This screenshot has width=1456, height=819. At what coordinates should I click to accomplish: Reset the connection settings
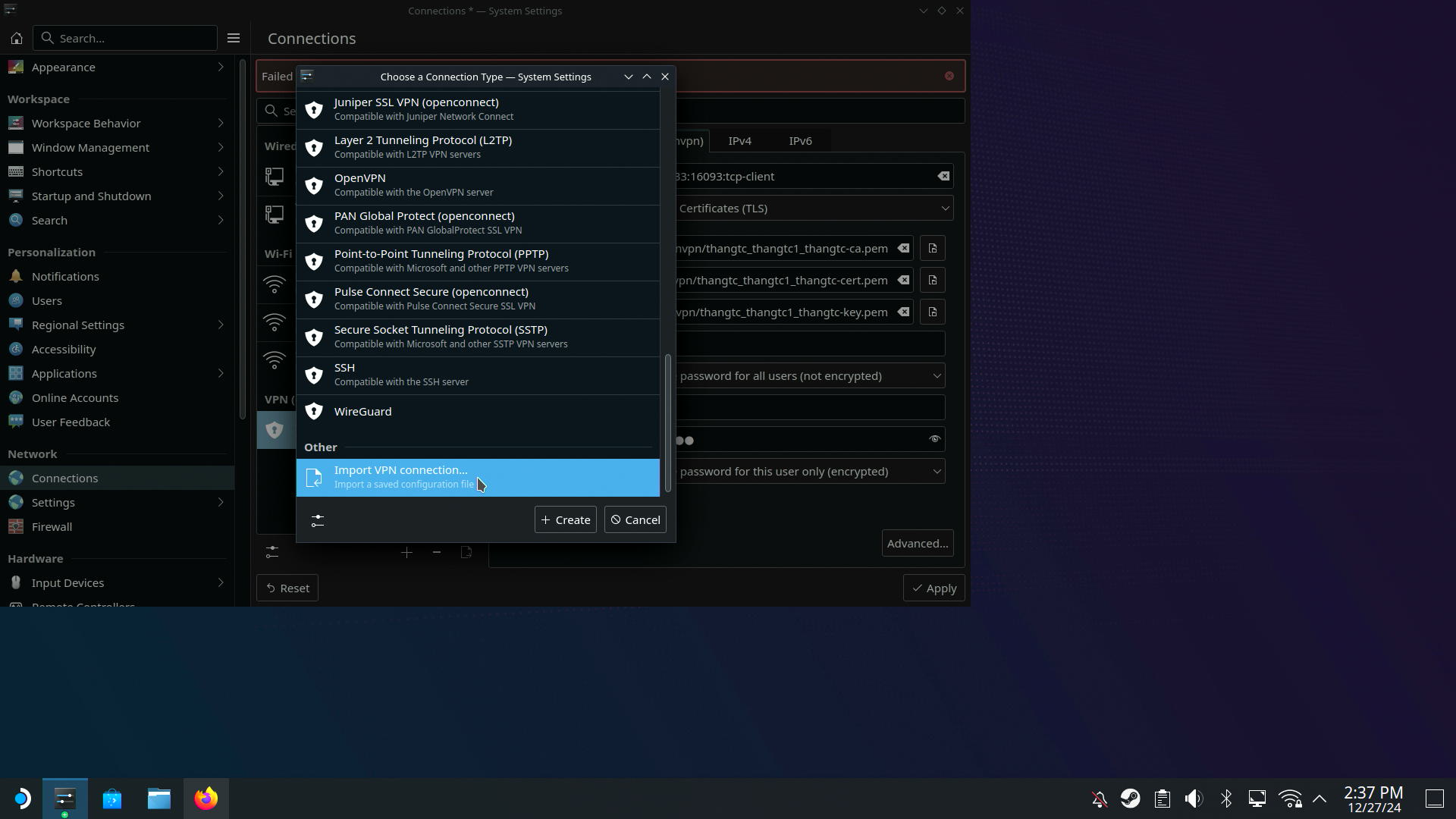[x=287, y=588]
